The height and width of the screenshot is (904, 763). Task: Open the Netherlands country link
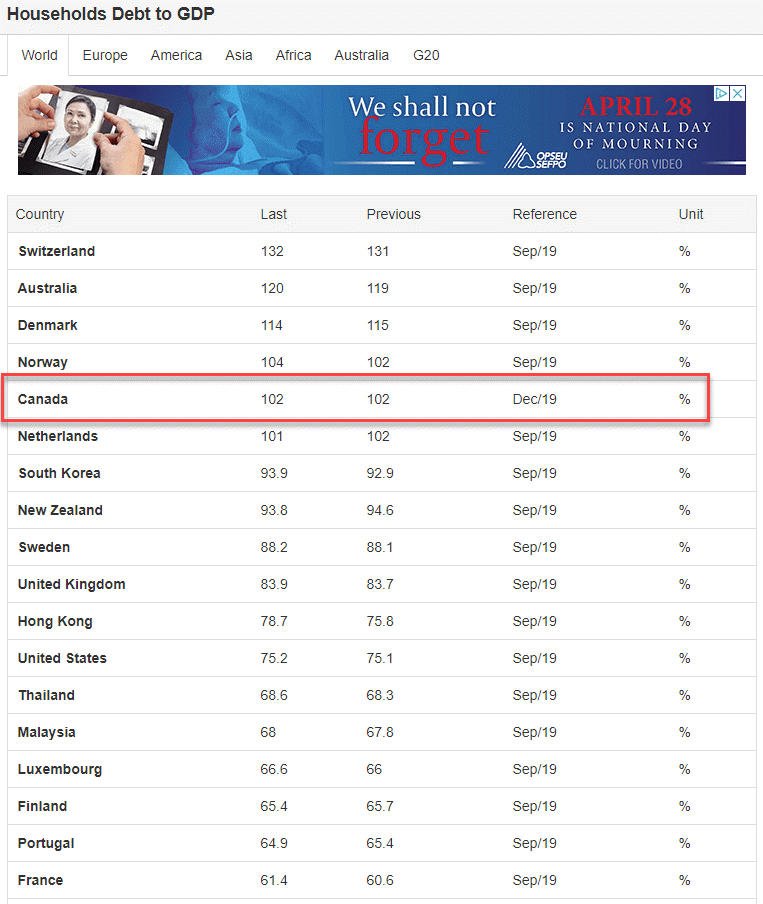pos(58,436)
